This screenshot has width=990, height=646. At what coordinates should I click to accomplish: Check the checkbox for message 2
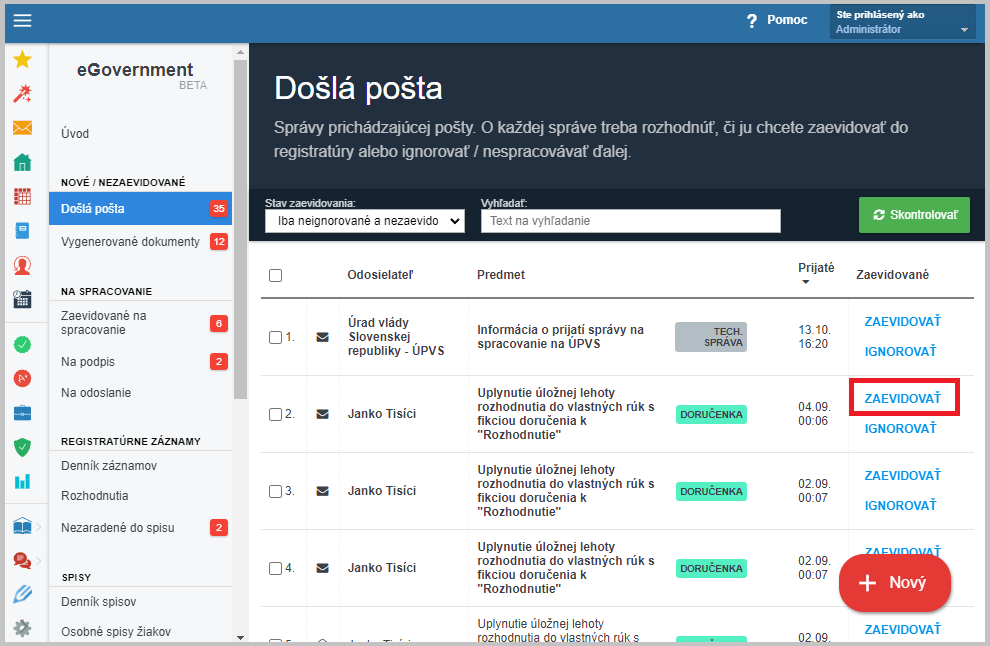pos(275,414)
